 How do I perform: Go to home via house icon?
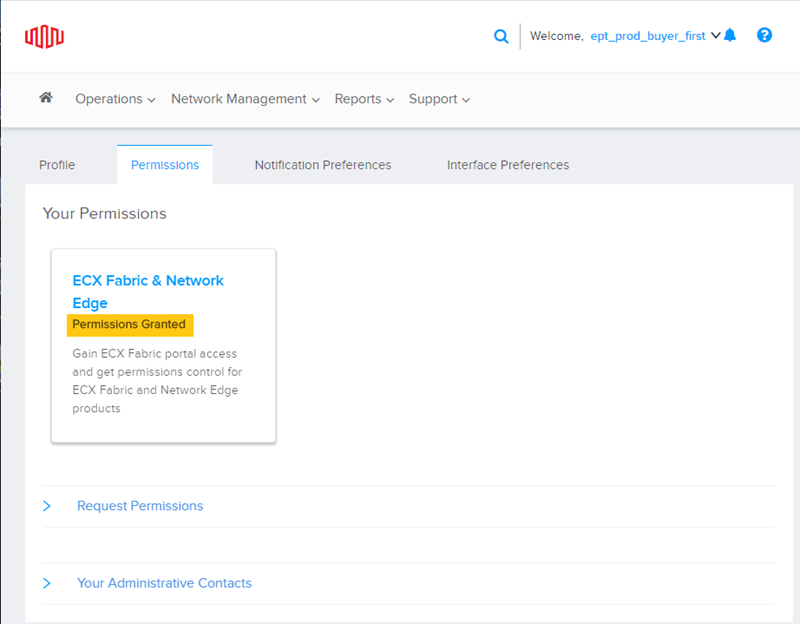[46, 97]
